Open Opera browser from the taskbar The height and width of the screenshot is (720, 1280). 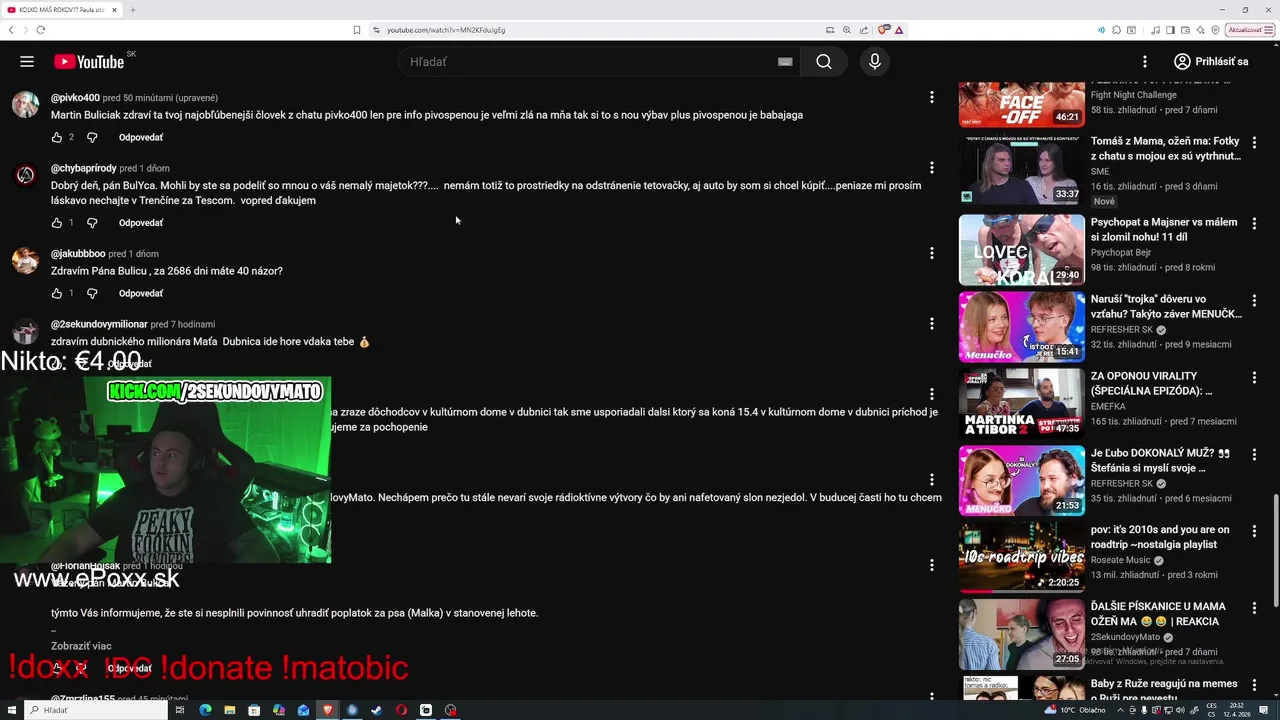point(401,710)
